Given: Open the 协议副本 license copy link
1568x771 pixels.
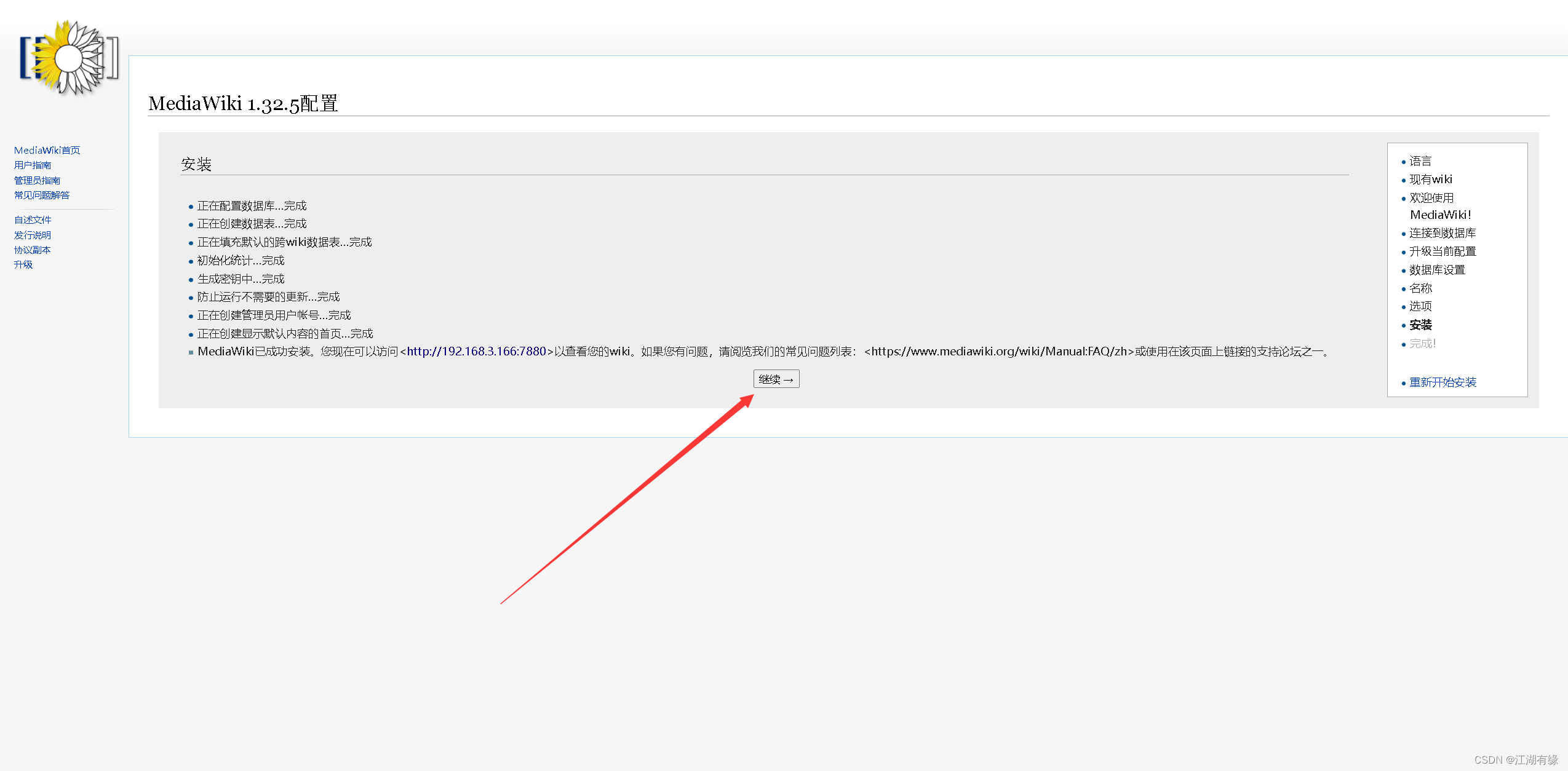Looking at the screenshot, I should click(x=33, y=250).
